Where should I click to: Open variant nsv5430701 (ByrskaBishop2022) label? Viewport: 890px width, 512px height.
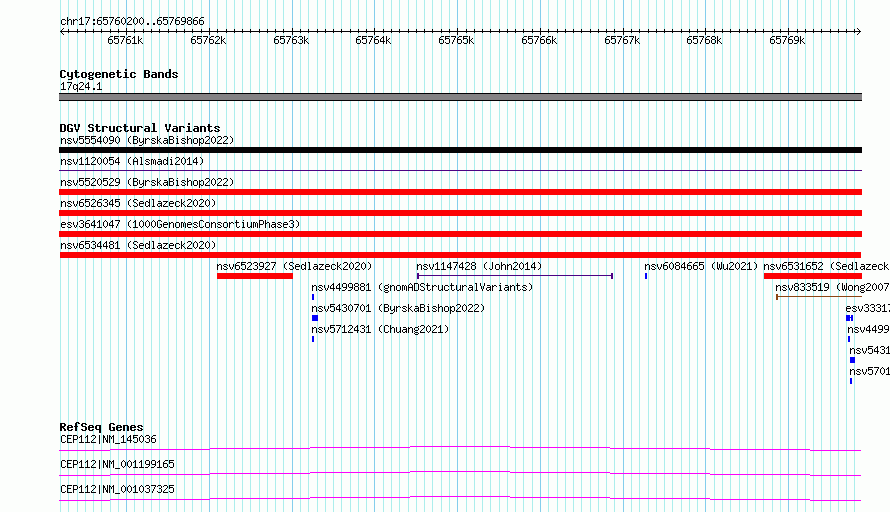coord(398,308)
